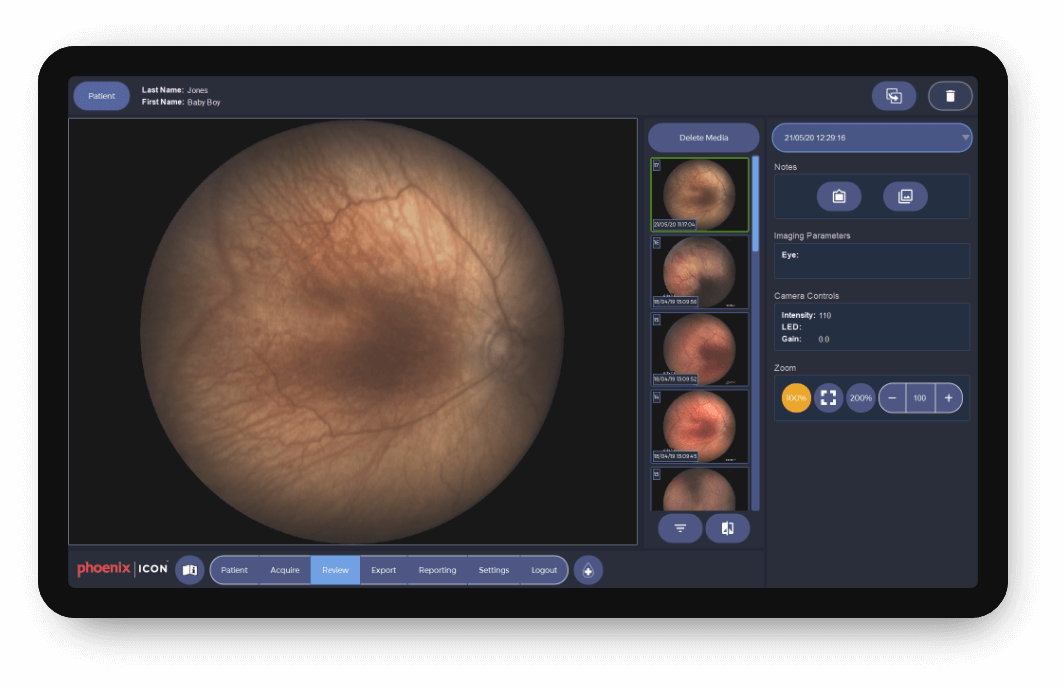This screenshot has height=688, width=1063.
Task: Click the image note icon in Notes panel
Action: coord(905,196)
